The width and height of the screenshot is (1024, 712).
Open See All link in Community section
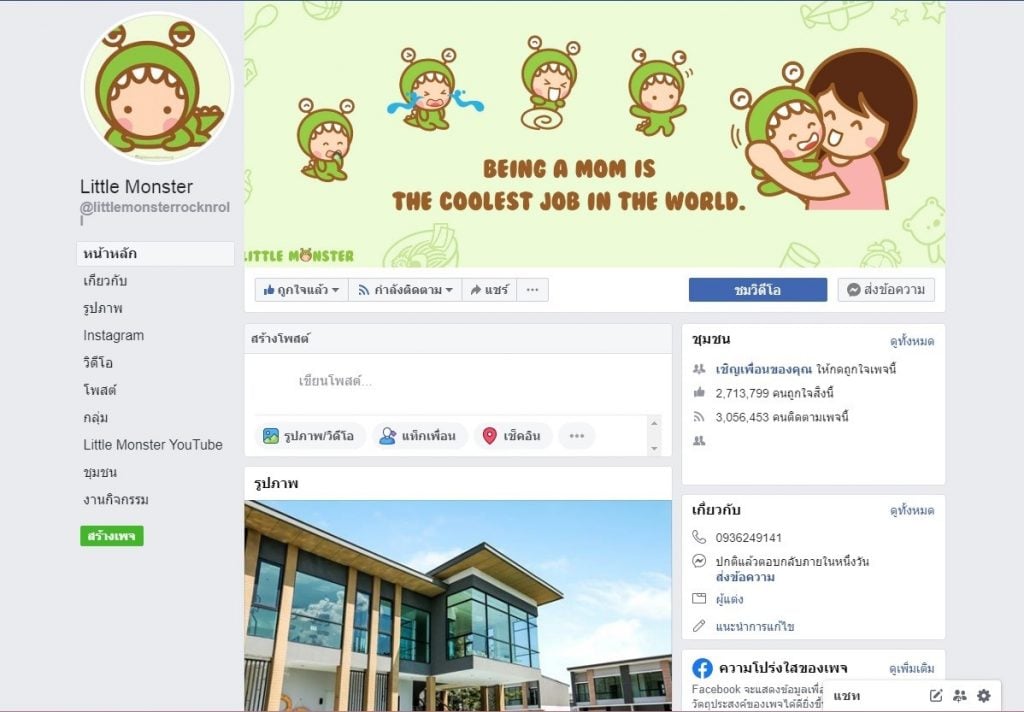(912, 341)
